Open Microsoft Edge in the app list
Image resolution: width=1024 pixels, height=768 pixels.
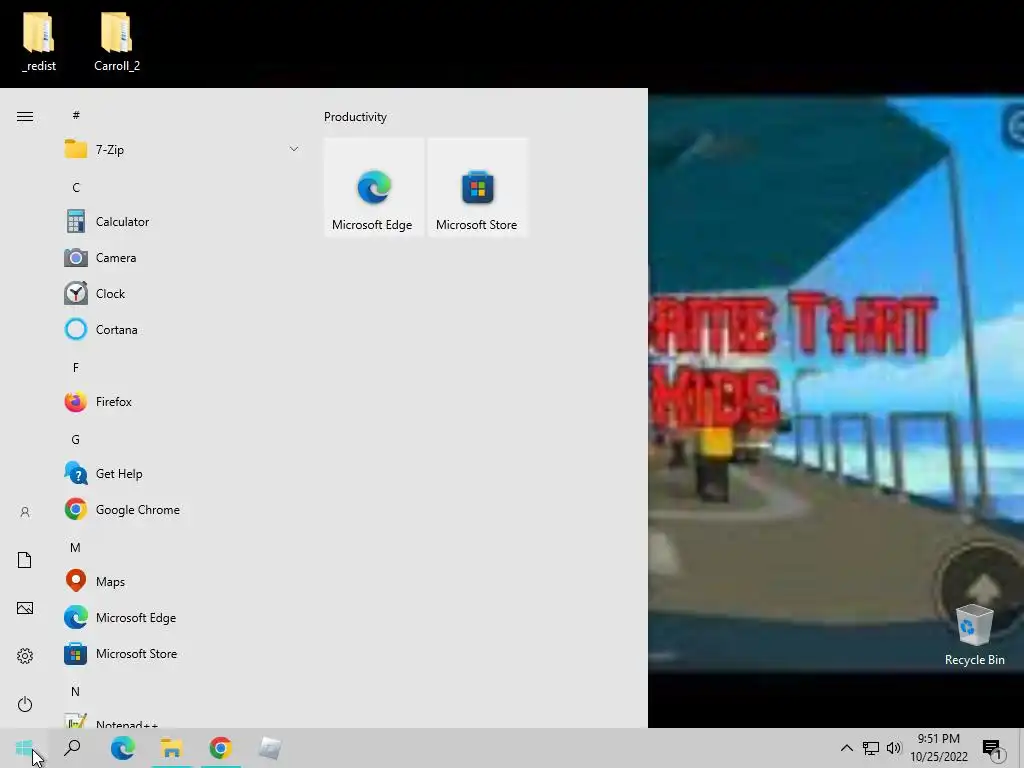[x=182, y=617]
